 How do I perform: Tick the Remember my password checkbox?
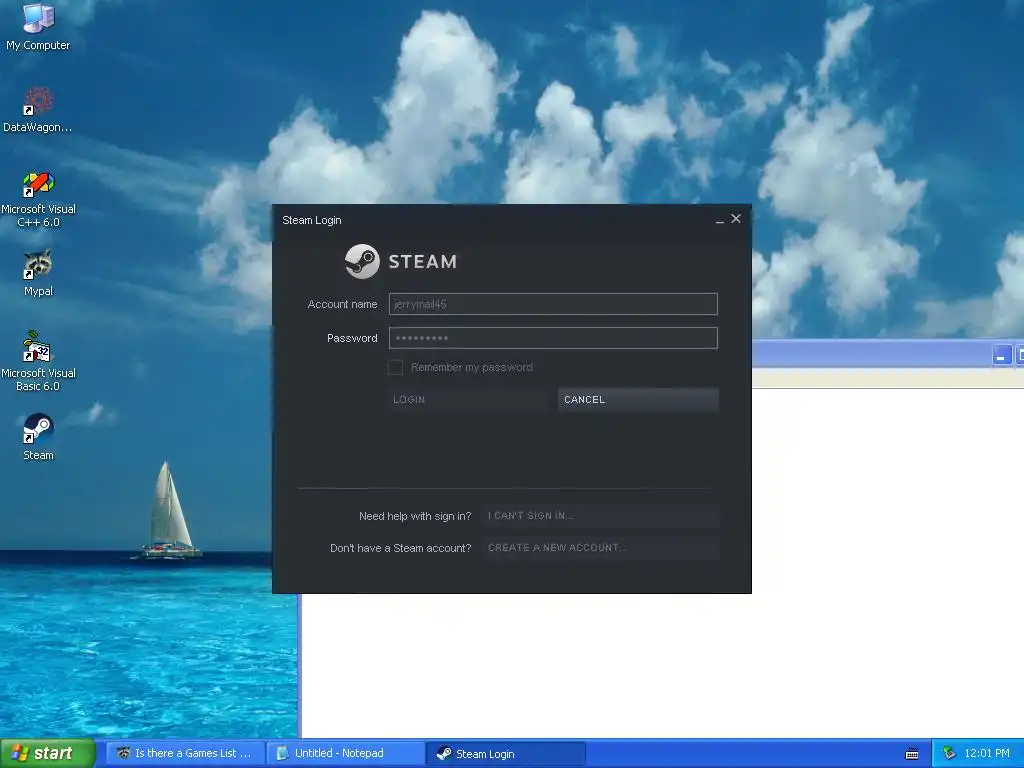395,367
